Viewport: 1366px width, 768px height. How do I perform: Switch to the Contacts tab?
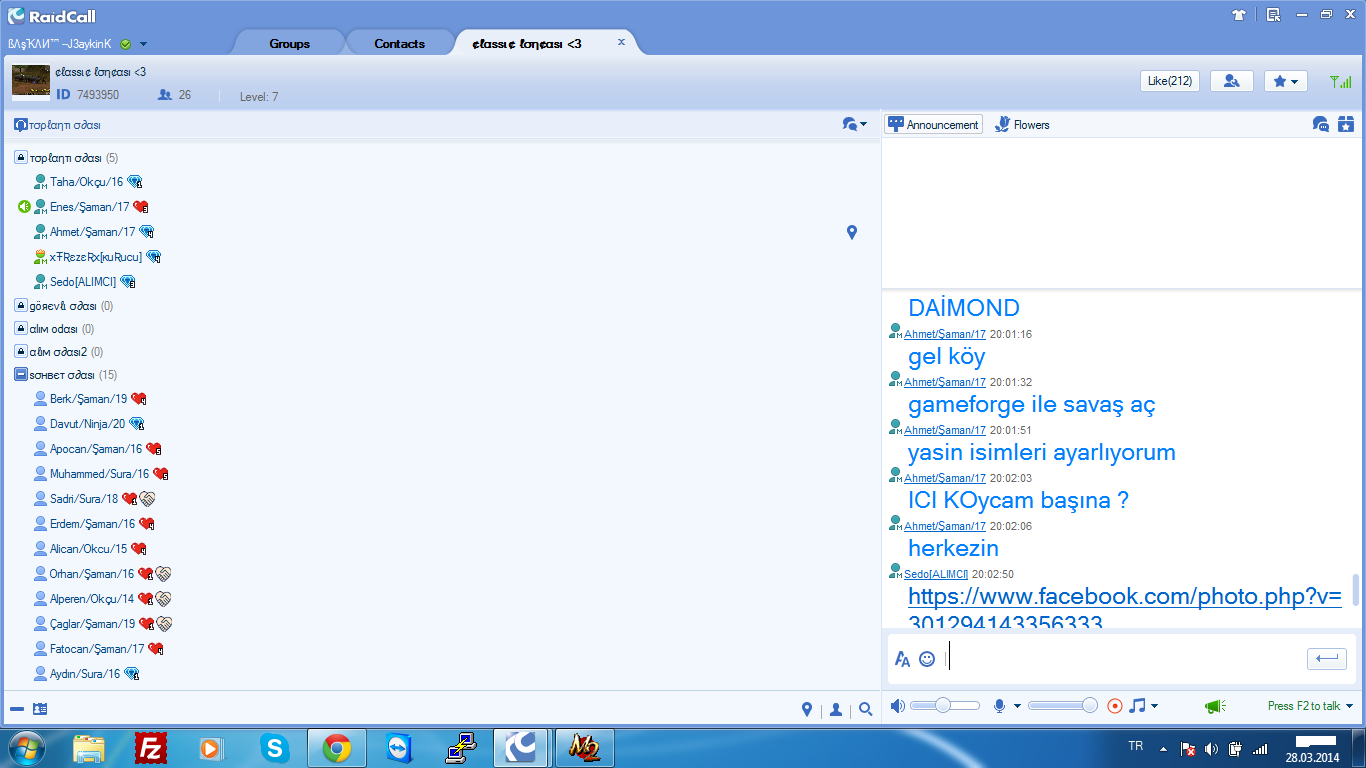(x=399, y=44)
